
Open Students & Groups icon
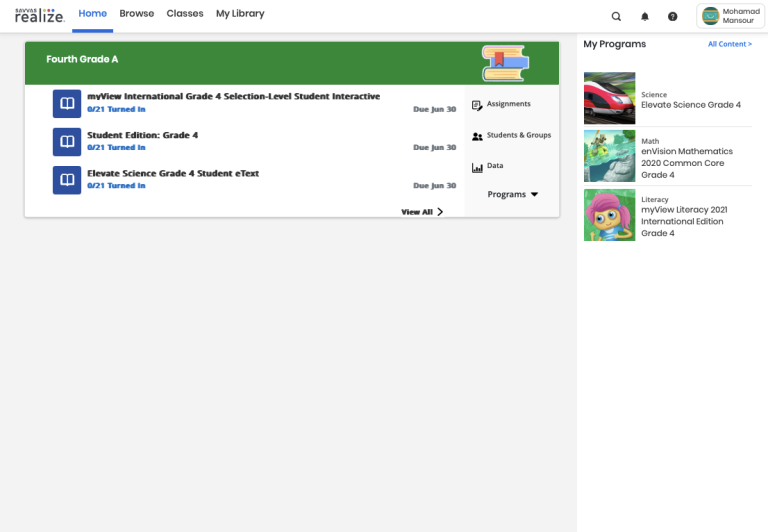pyautogui.click(x=477, y=136)
